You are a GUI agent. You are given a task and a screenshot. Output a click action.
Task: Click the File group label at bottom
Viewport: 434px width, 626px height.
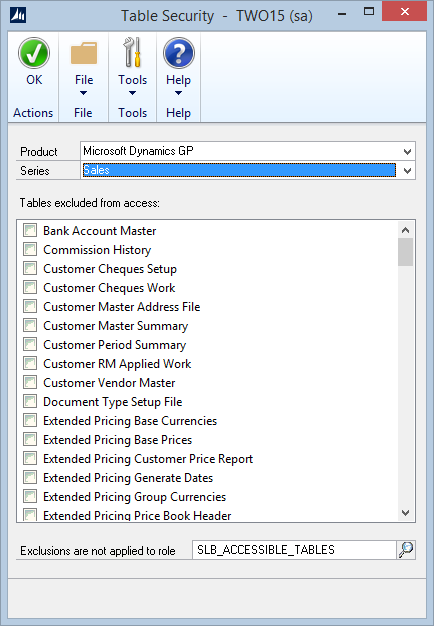83,113
